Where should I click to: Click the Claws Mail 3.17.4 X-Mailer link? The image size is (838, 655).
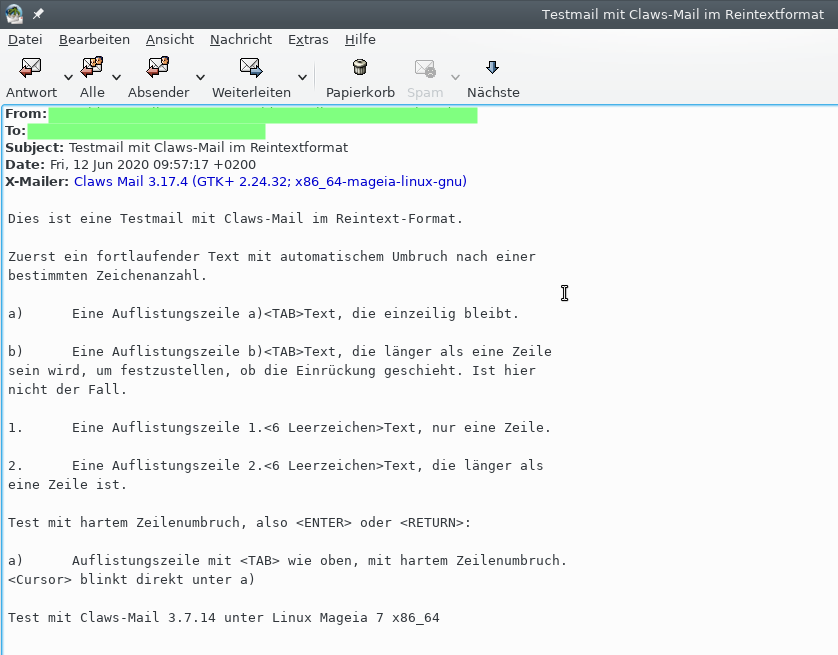pyautogui.click(x=270, y=182)
